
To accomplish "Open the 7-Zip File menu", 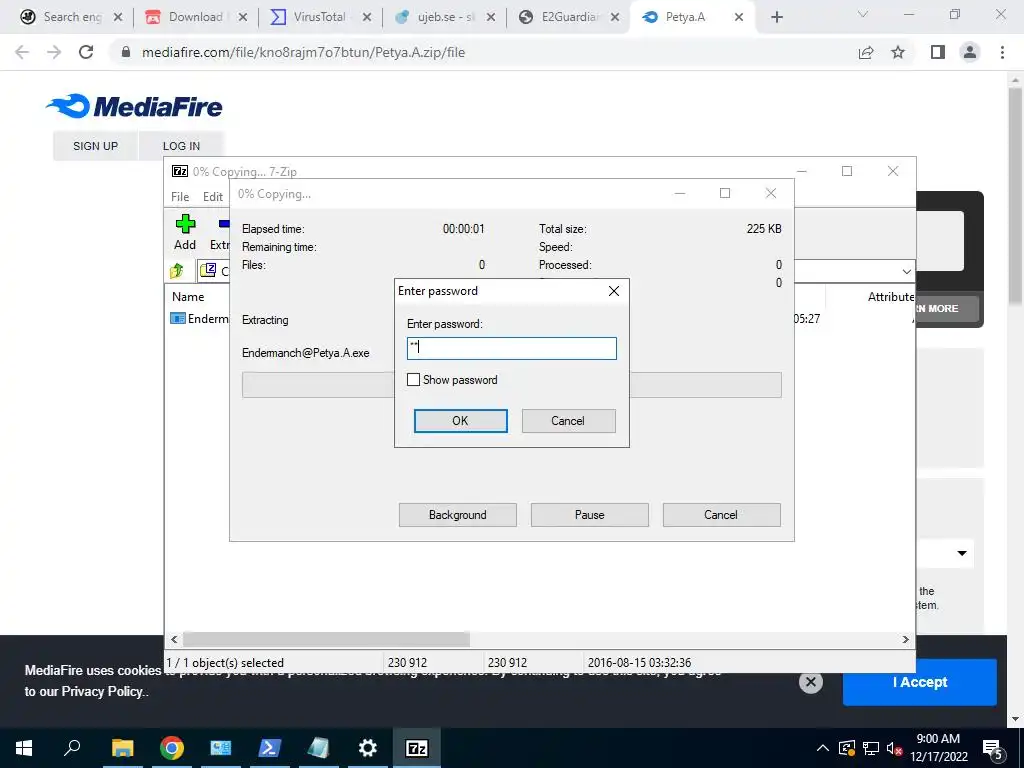I will [x=180, y=197].
